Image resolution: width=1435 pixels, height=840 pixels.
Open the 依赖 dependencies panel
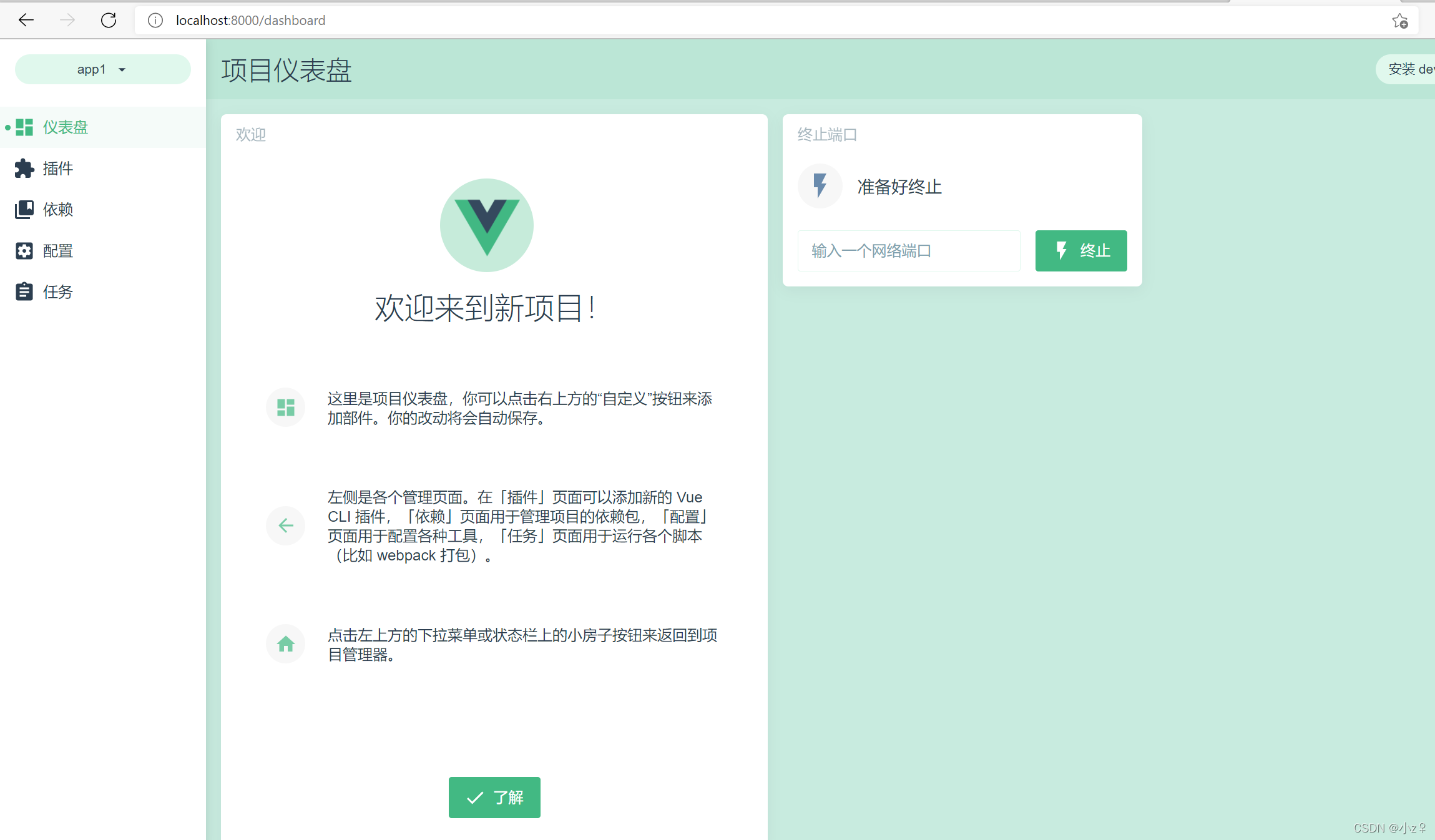click(24, 209)
